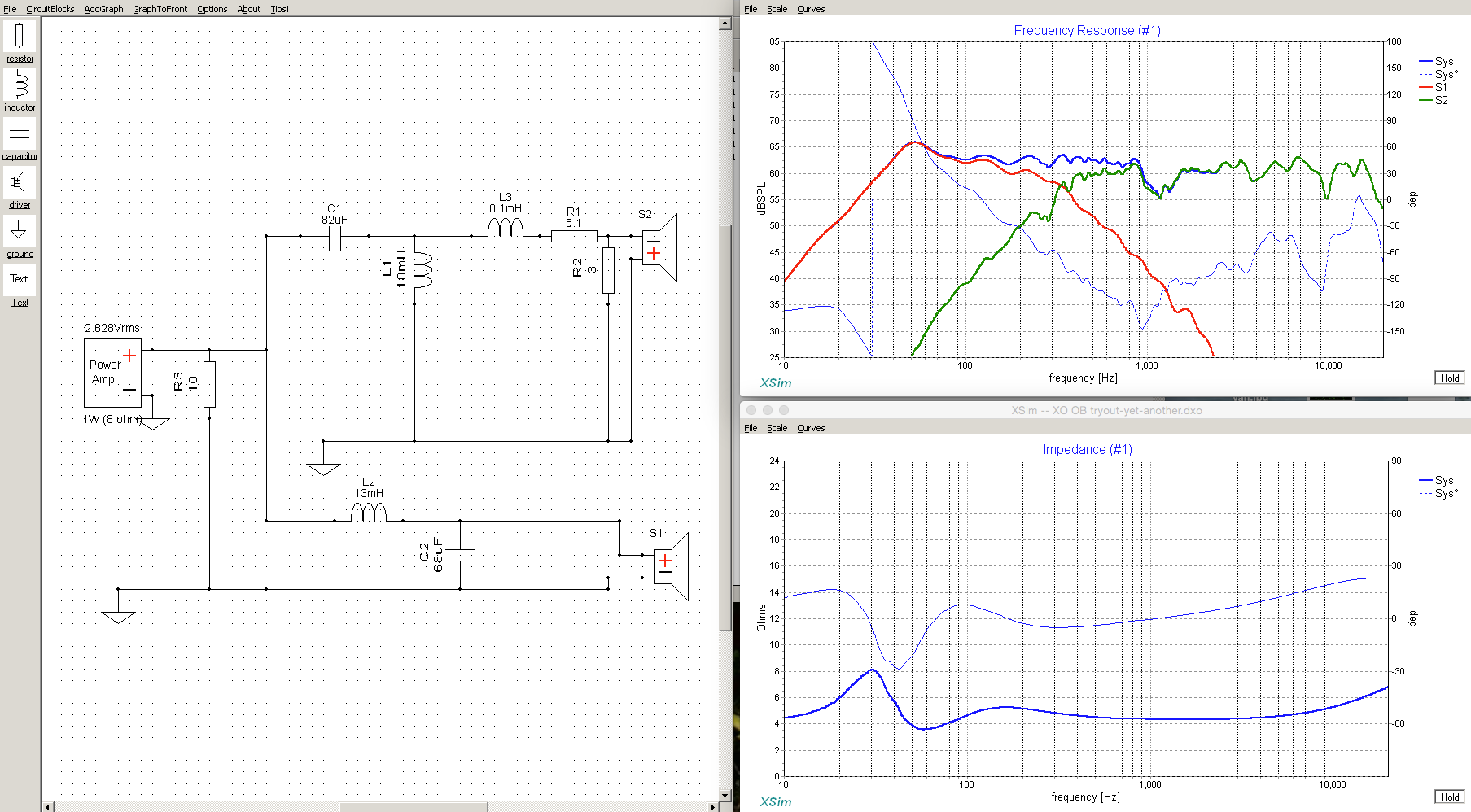Open the File menu in schematic window
This screenshot has width=1471, height=812.
10,9
